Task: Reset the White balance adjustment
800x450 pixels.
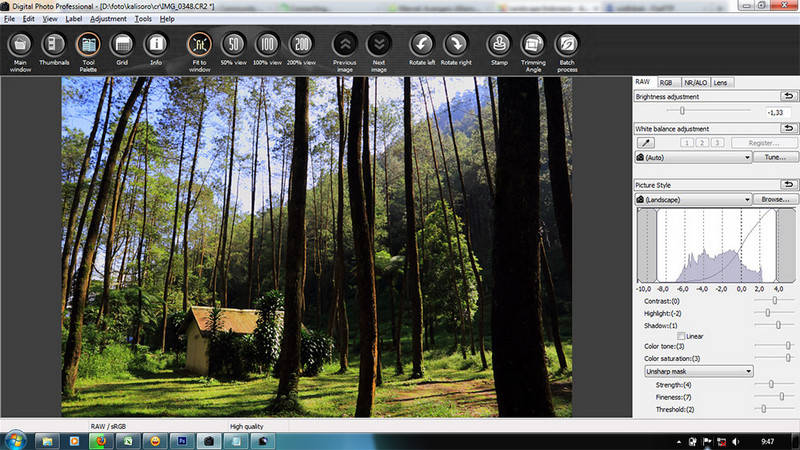Action: [x=789, y=128]
